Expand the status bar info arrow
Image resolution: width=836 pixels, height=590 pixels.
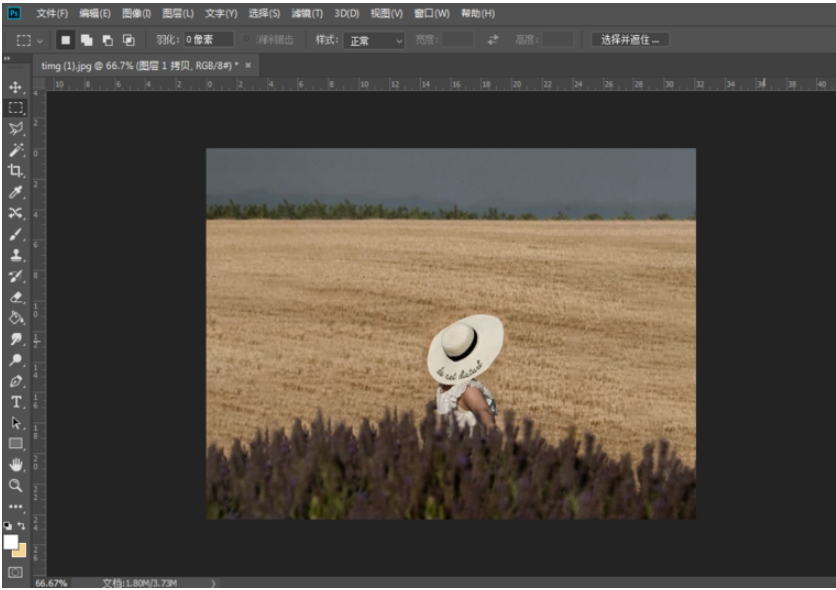212,582
